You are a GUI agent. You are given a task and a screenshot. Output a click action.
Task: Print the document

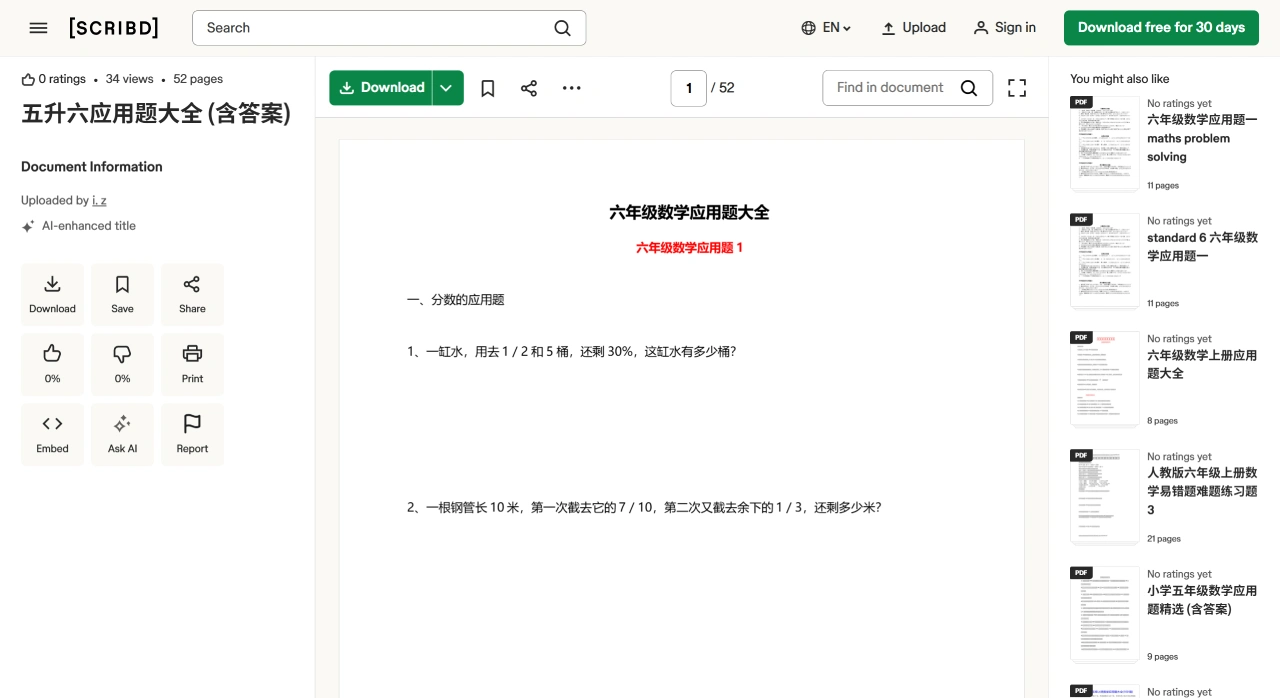pyautogui.click(x=192, y=365)
